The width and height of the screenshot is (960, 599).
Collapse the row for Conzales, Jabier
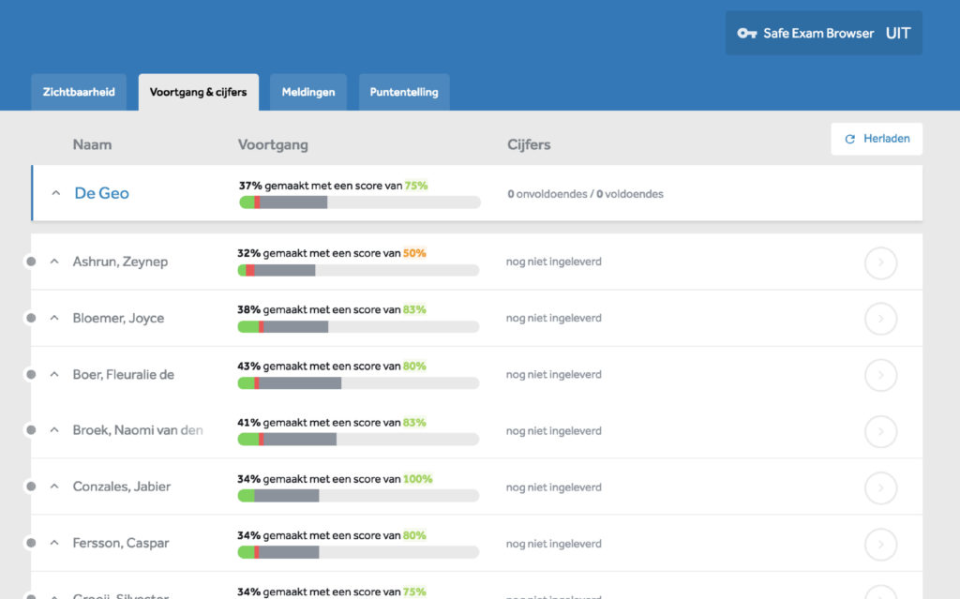click(x=53, y=487)
